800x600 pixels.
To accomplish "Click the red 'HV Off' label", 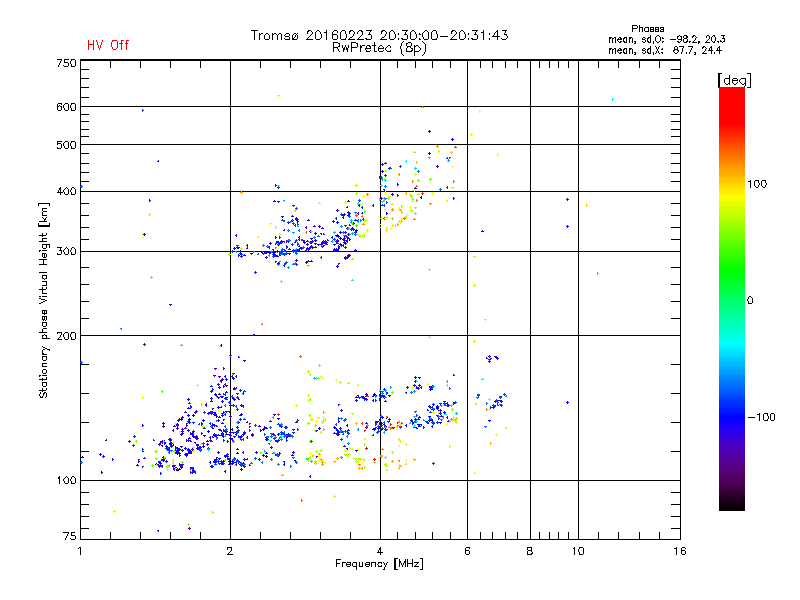I will 108,45.
